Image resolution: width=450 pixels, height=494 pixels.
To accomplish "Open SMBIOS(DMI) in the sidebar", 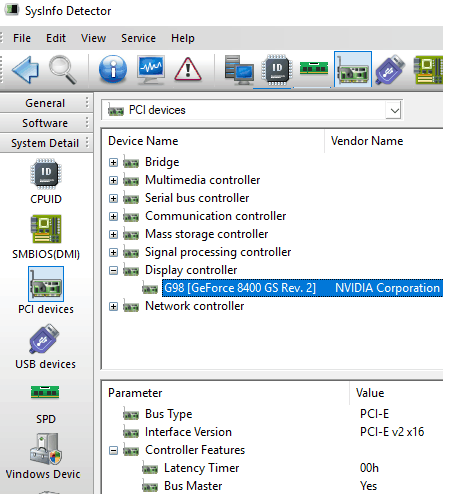I will pyautogui.click(x=46, y=237).
